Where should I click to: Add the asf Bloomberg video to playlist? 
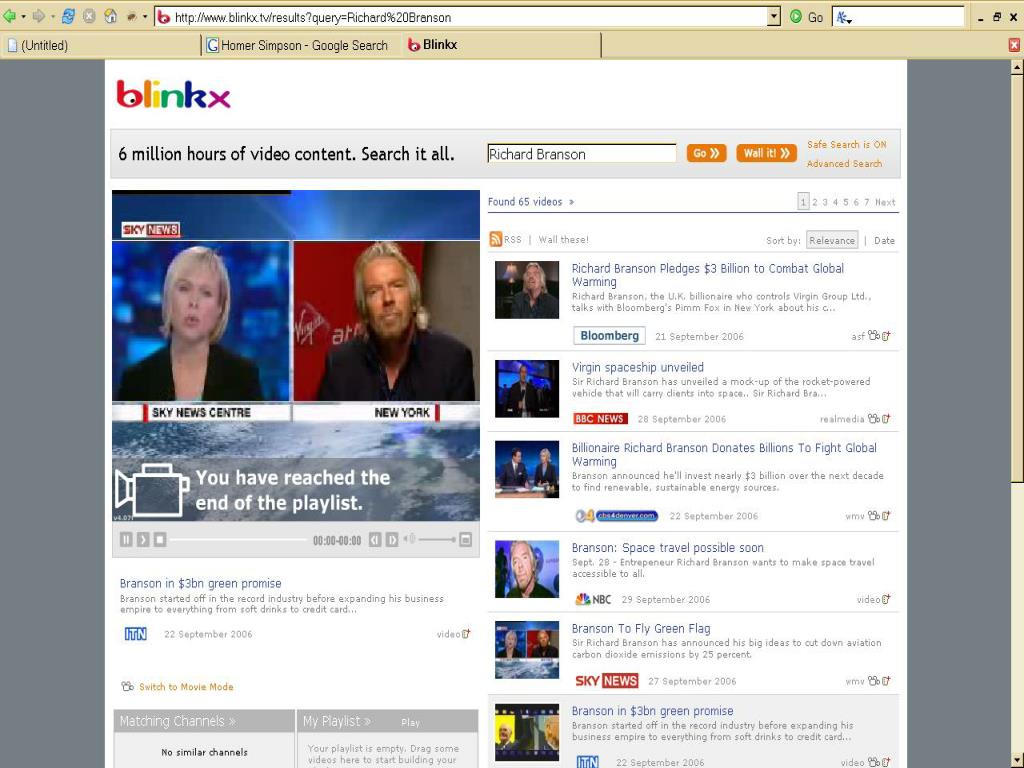(x=886, y=336)
